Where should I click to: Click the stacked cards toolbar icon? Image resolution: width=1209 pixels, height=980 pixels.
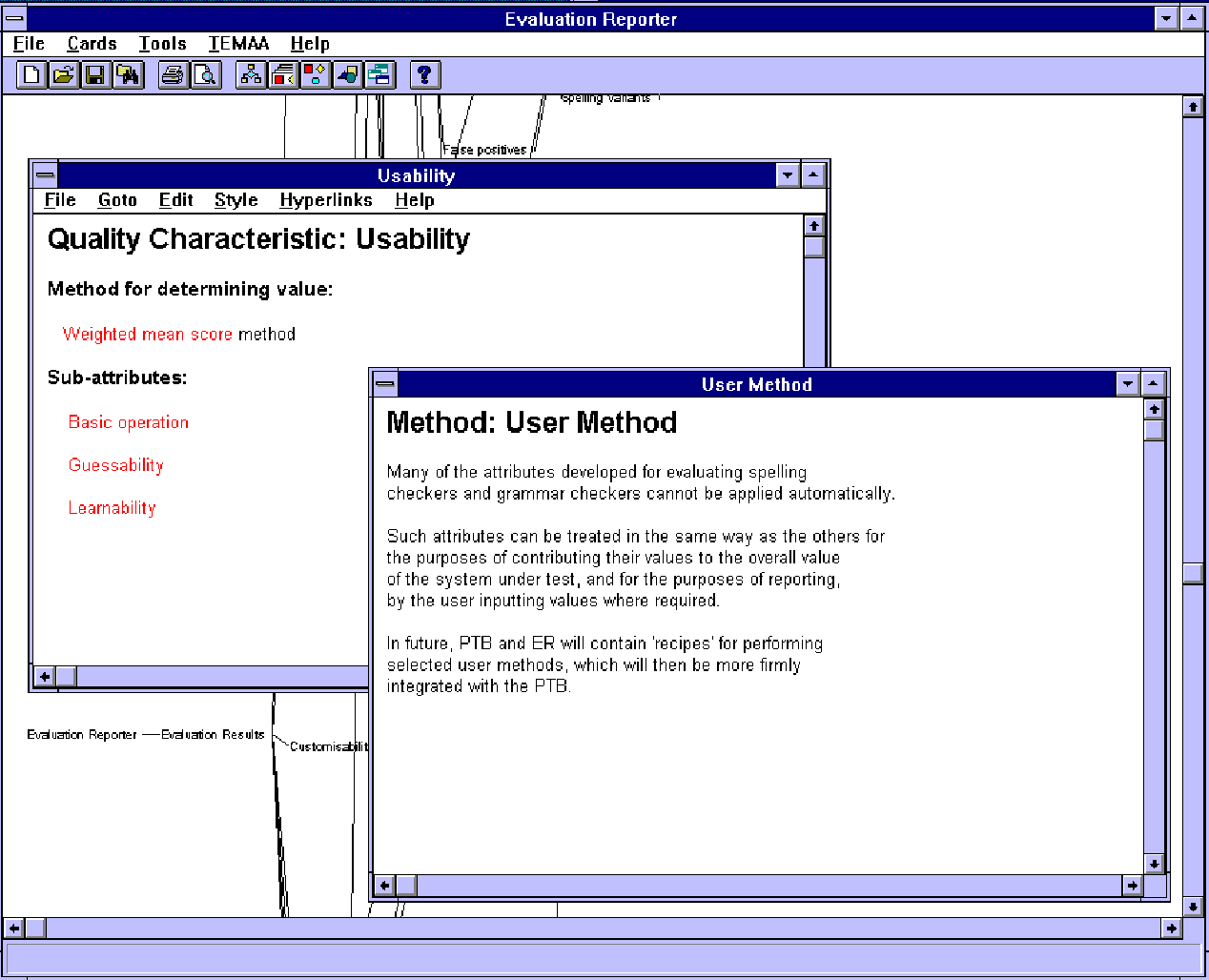coord(283,74)
